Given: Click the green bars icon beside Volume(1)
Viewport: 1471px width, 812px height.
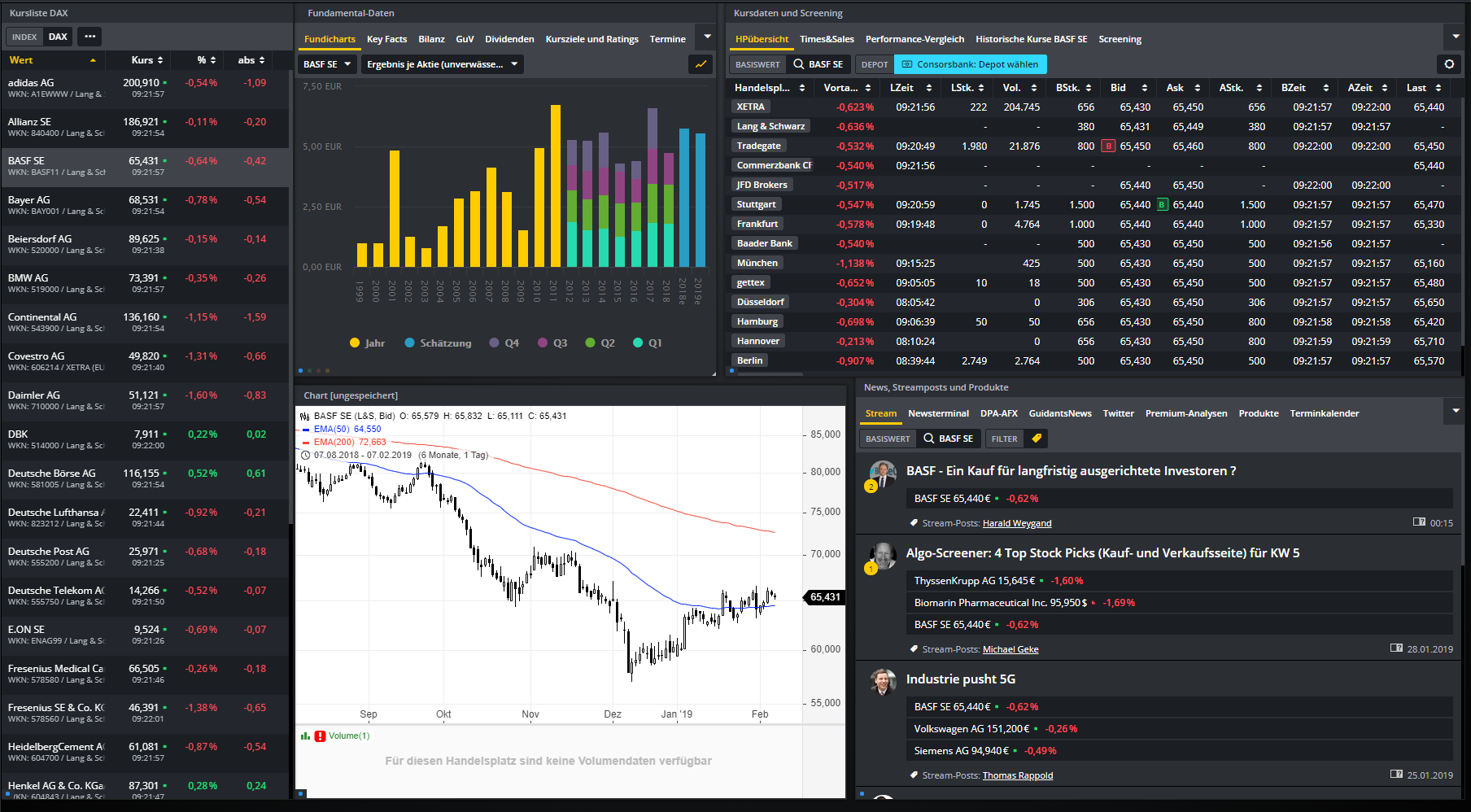Looking at the screenshot, I should (305, 736).
